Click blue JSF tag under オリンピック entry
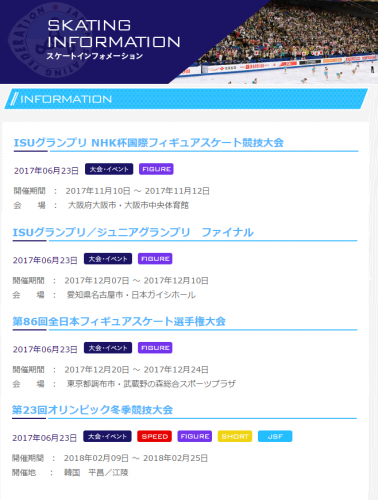Viewport: 378px width, 500px height. coord(275,436)
